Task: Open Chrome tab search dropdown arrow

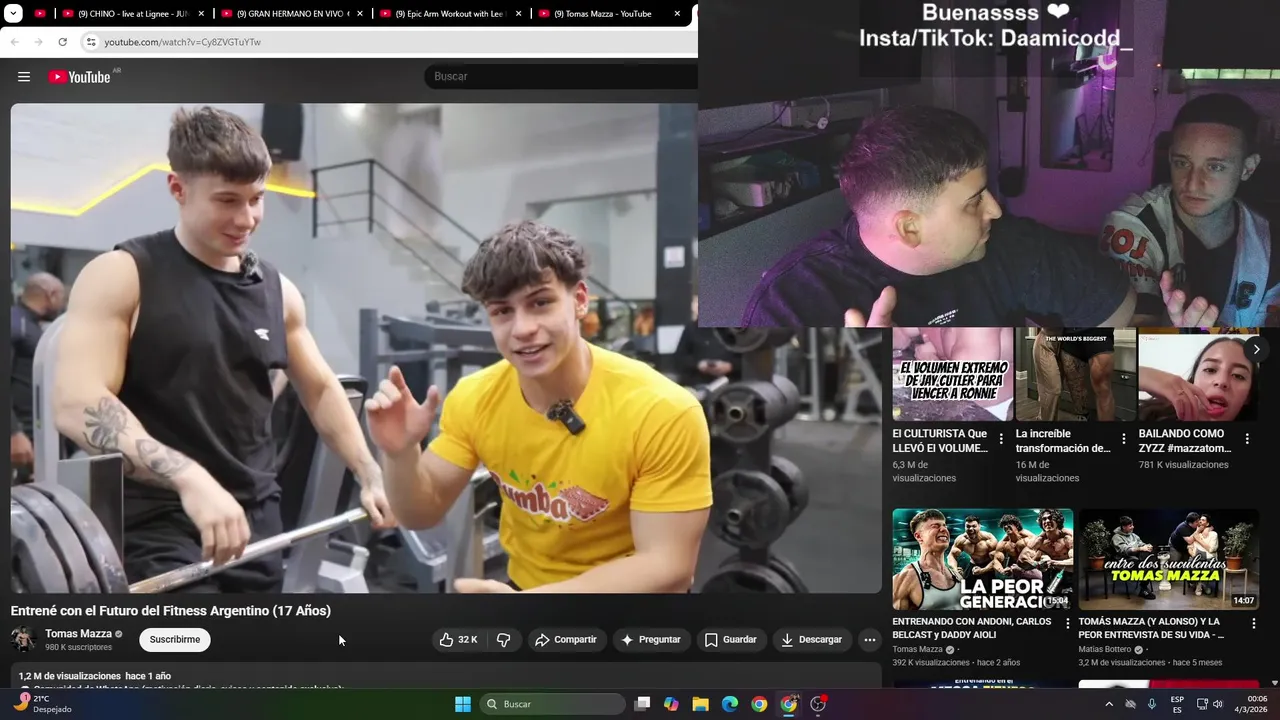Action: (x=13, y=14)
